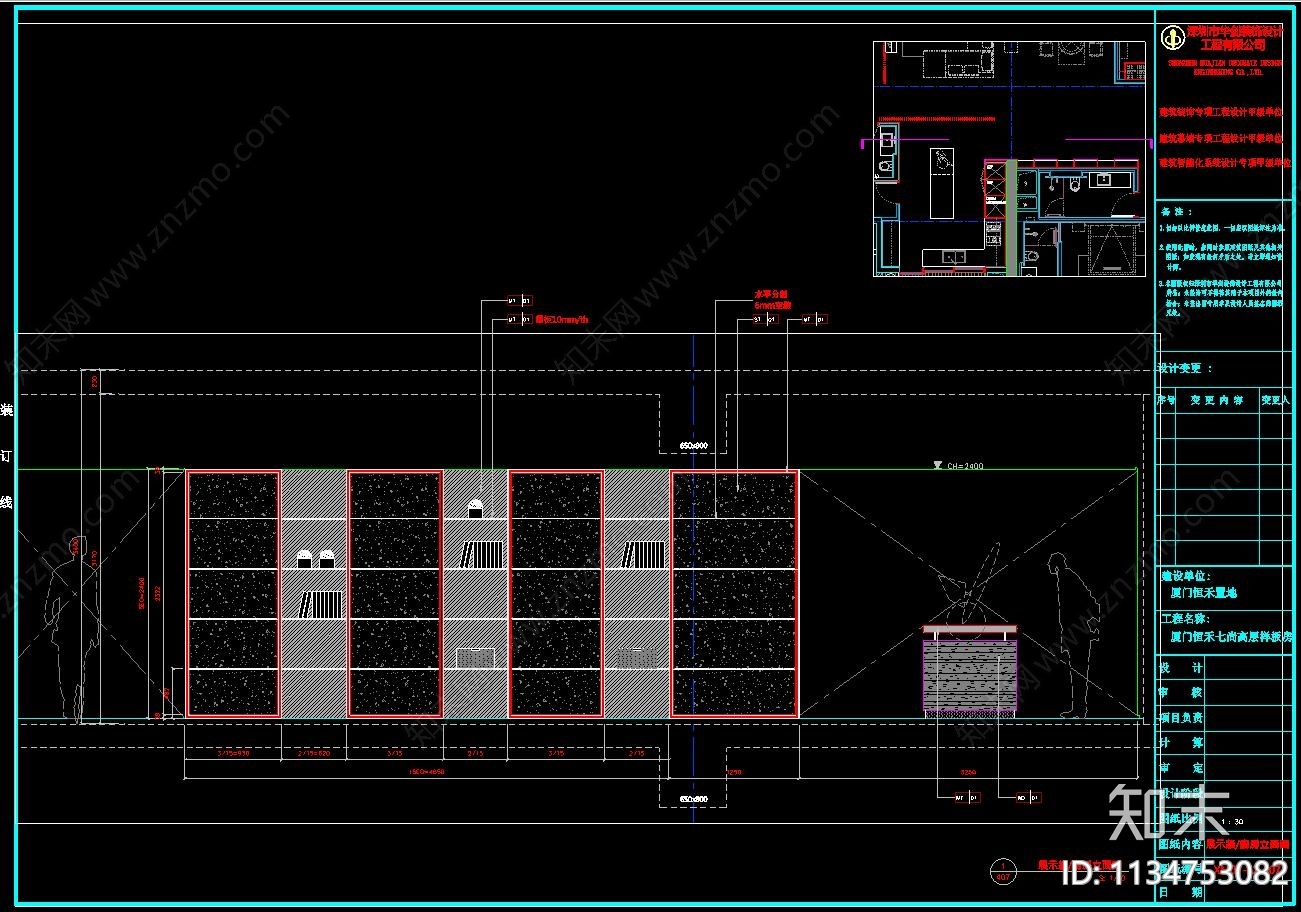The width and height of the screenshot is (1301, 912).
Task: Click the fourth red-framed display panel
Action: [734, 594]
